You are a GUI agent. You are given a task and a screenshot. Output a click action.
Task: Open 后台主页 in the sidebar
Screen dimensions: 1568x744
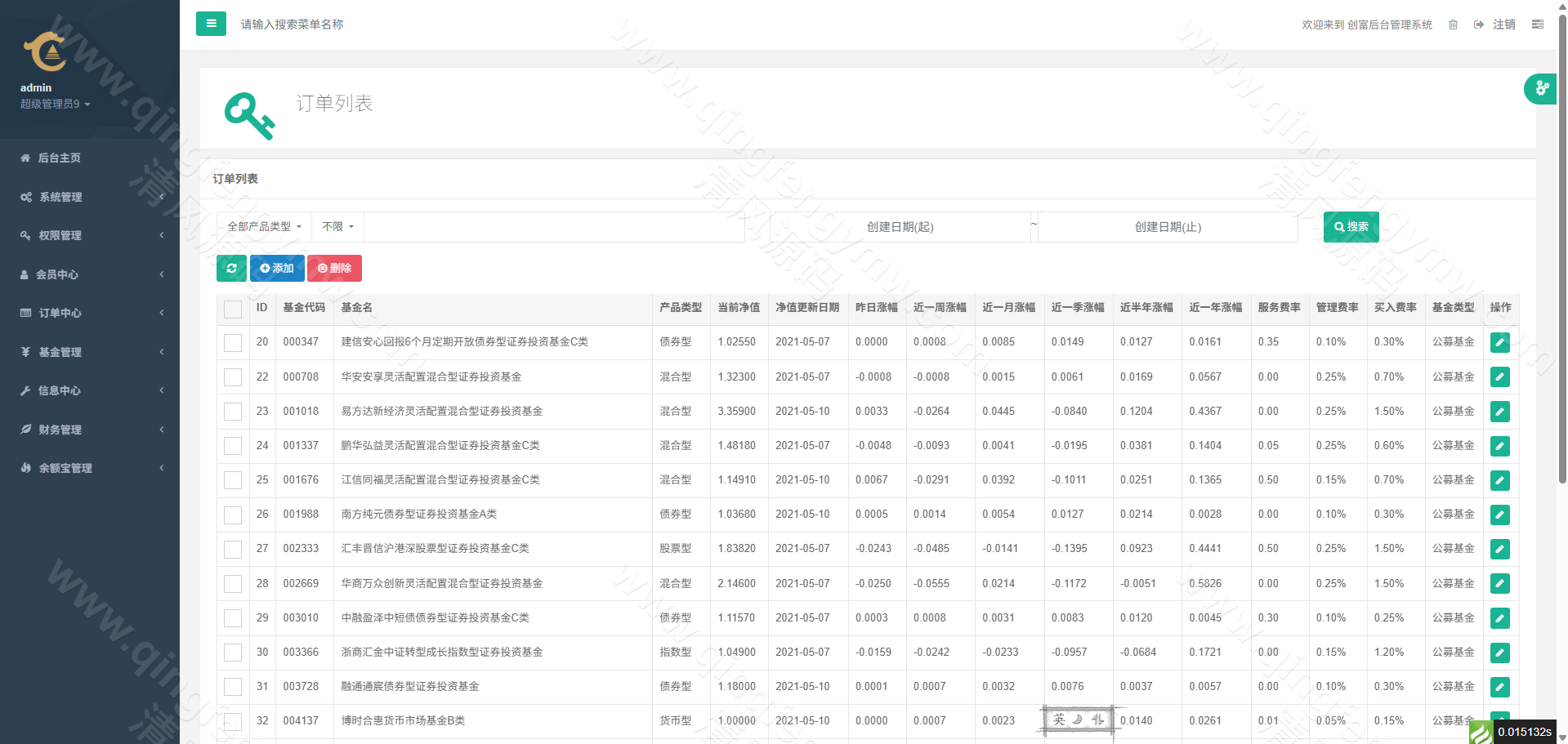(x=59, y=158)
